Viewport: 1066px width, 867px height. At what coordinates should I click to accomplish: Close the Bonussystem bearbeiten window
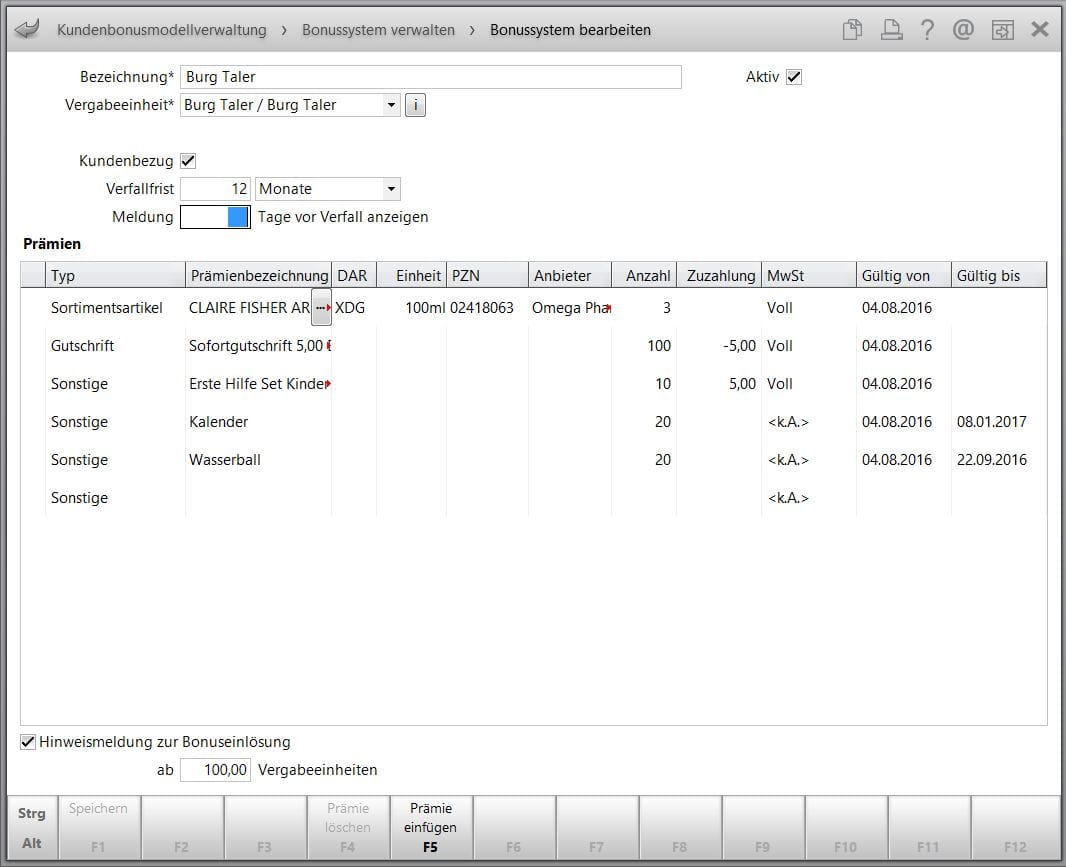(1039, 29)
